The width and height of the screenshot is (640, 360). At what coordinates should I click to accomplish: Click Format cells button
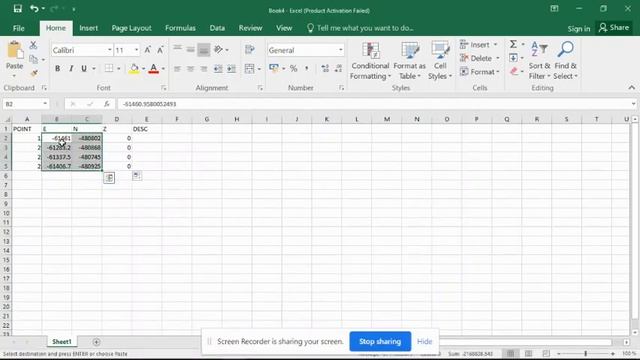pos(480,72)
